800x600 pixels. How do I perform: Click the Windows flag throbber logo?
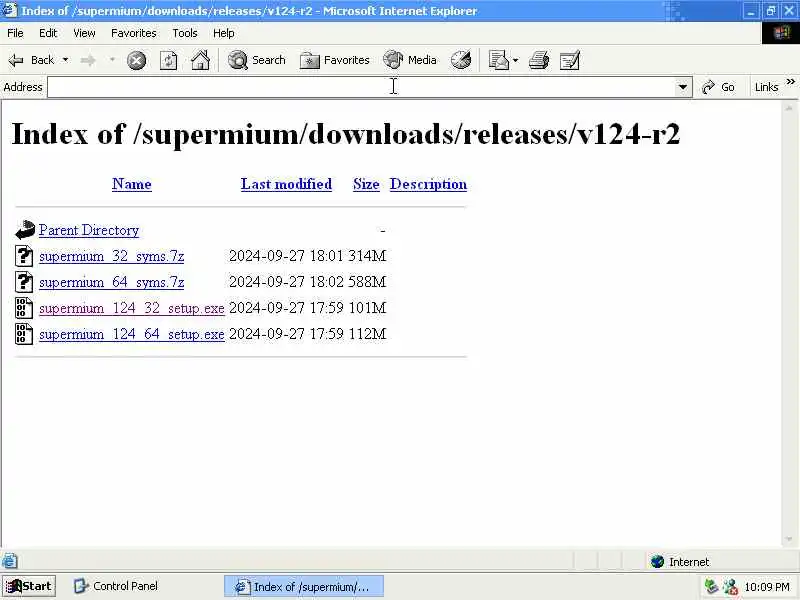[x=781, y=33]
